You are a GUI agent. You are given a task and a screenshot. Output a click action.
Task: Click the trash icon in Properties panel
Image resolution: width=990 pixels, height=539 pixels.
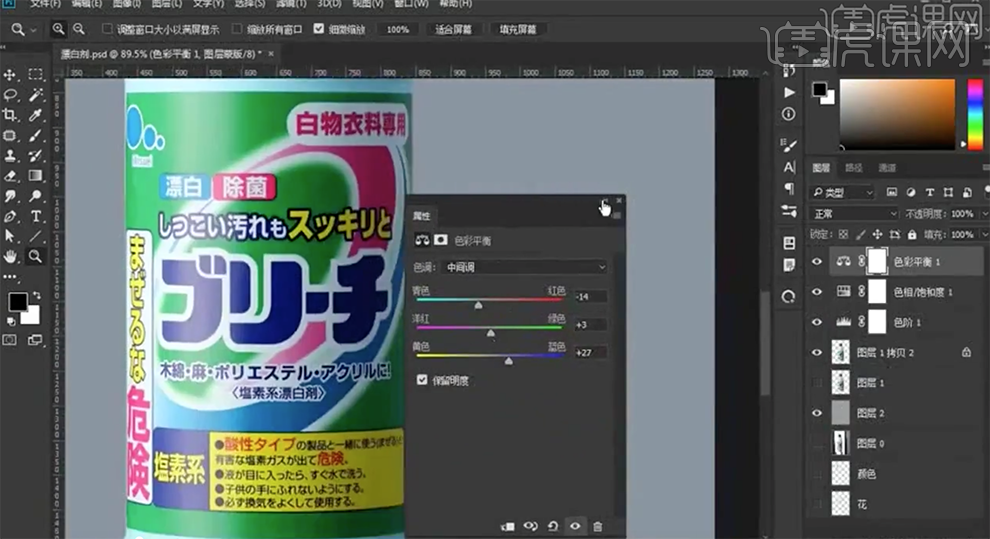(x=598, y=525)
